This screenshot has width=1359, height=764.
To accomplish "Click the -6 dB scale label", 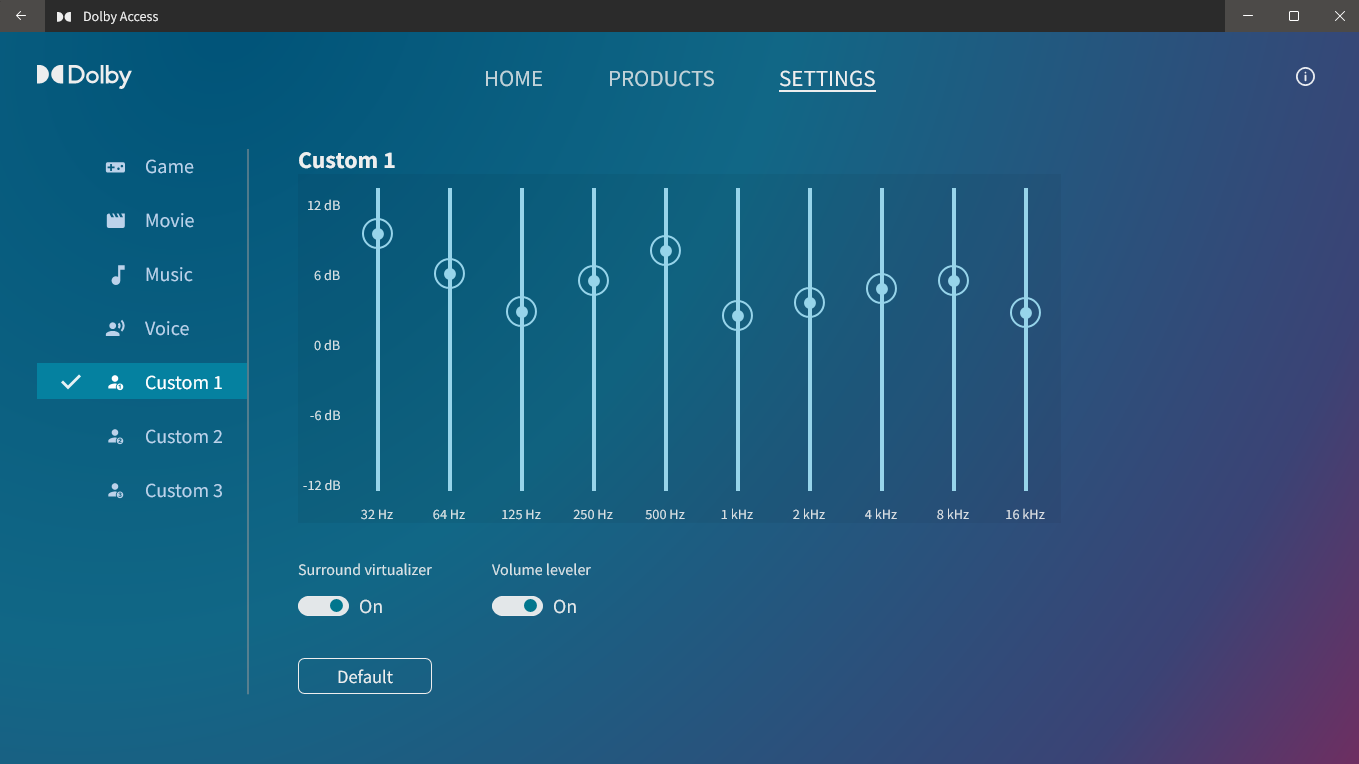I will pyautogui.click(x=325, y=416).
